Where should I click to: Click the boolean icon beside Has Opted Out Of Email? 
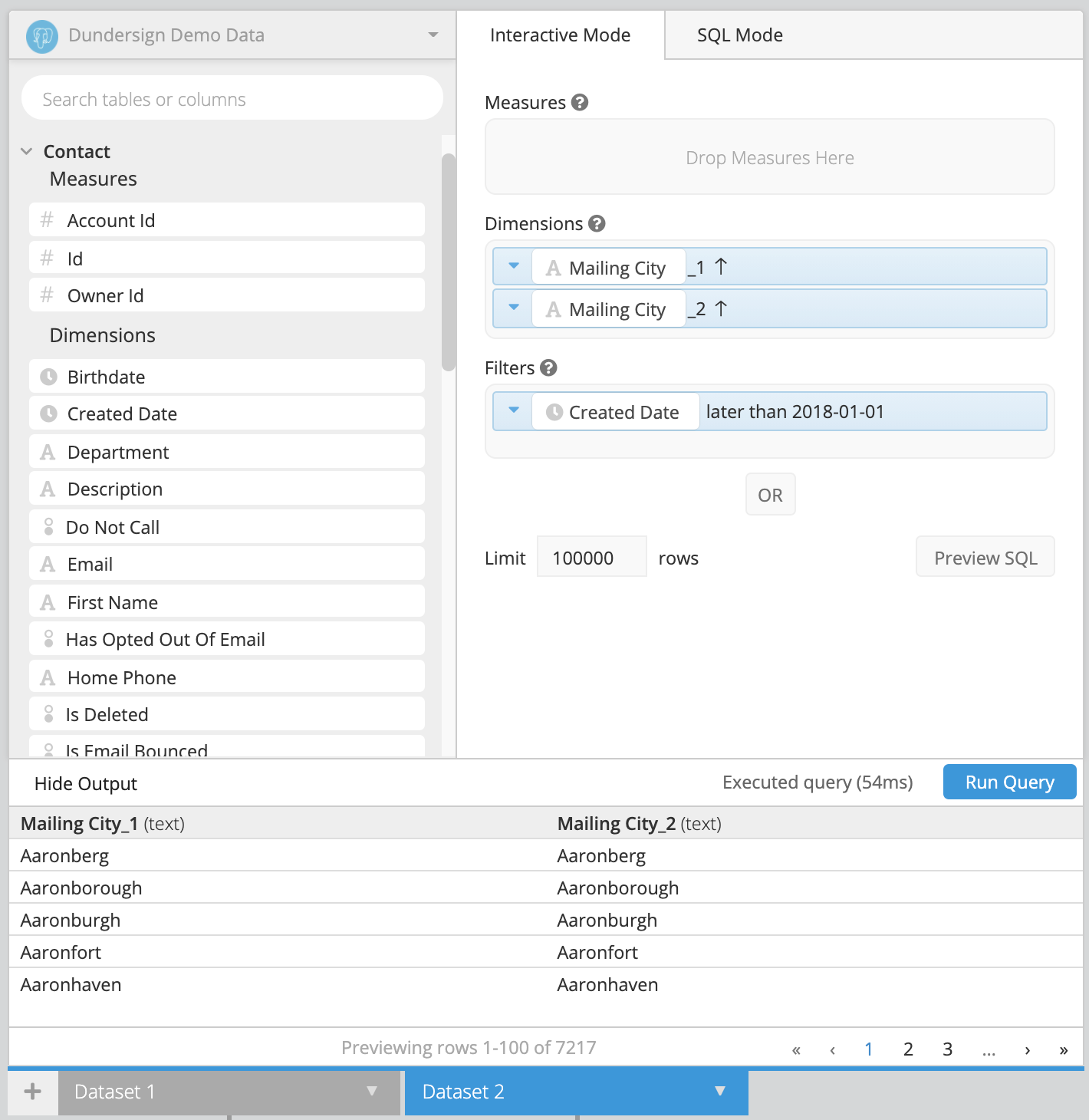point(48,638)
